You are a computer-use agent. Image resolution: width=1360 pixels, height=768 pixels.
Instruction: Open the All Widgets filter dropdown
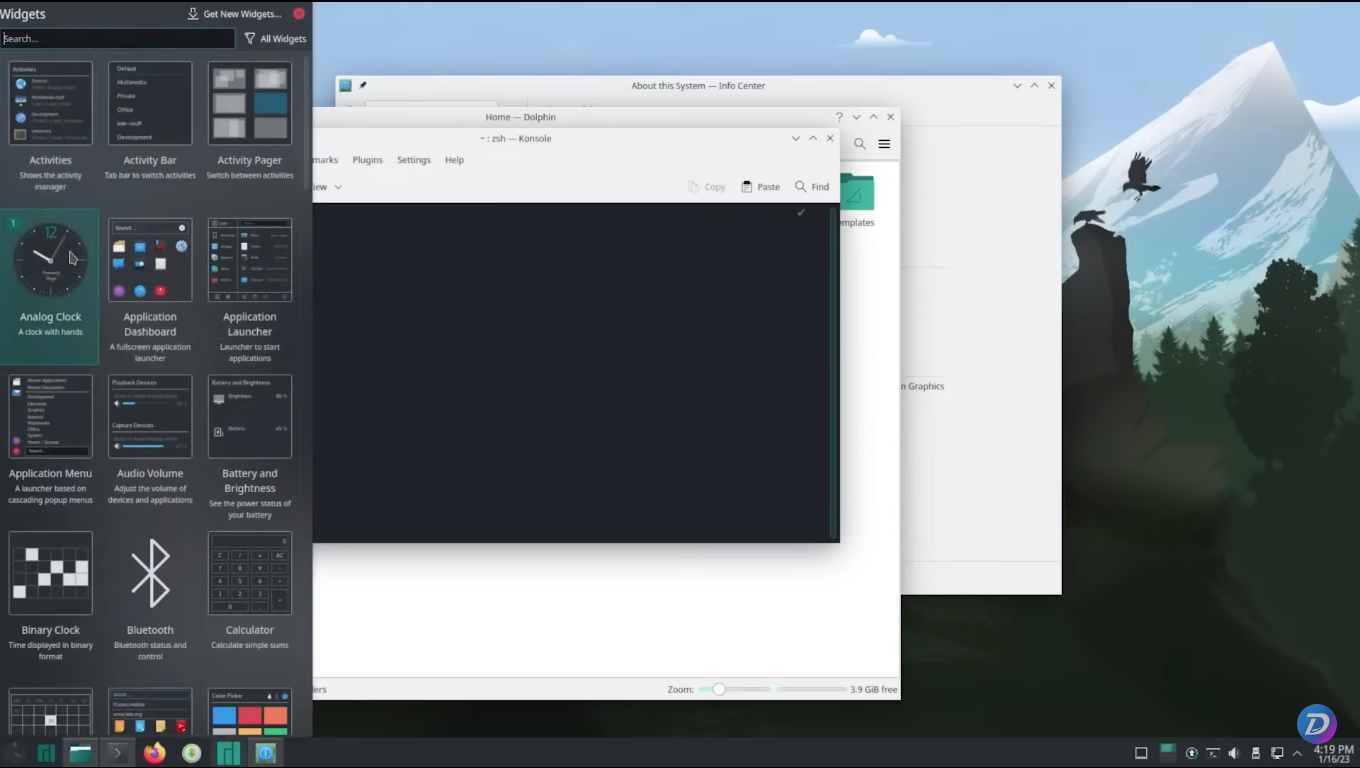click(275, 38)
